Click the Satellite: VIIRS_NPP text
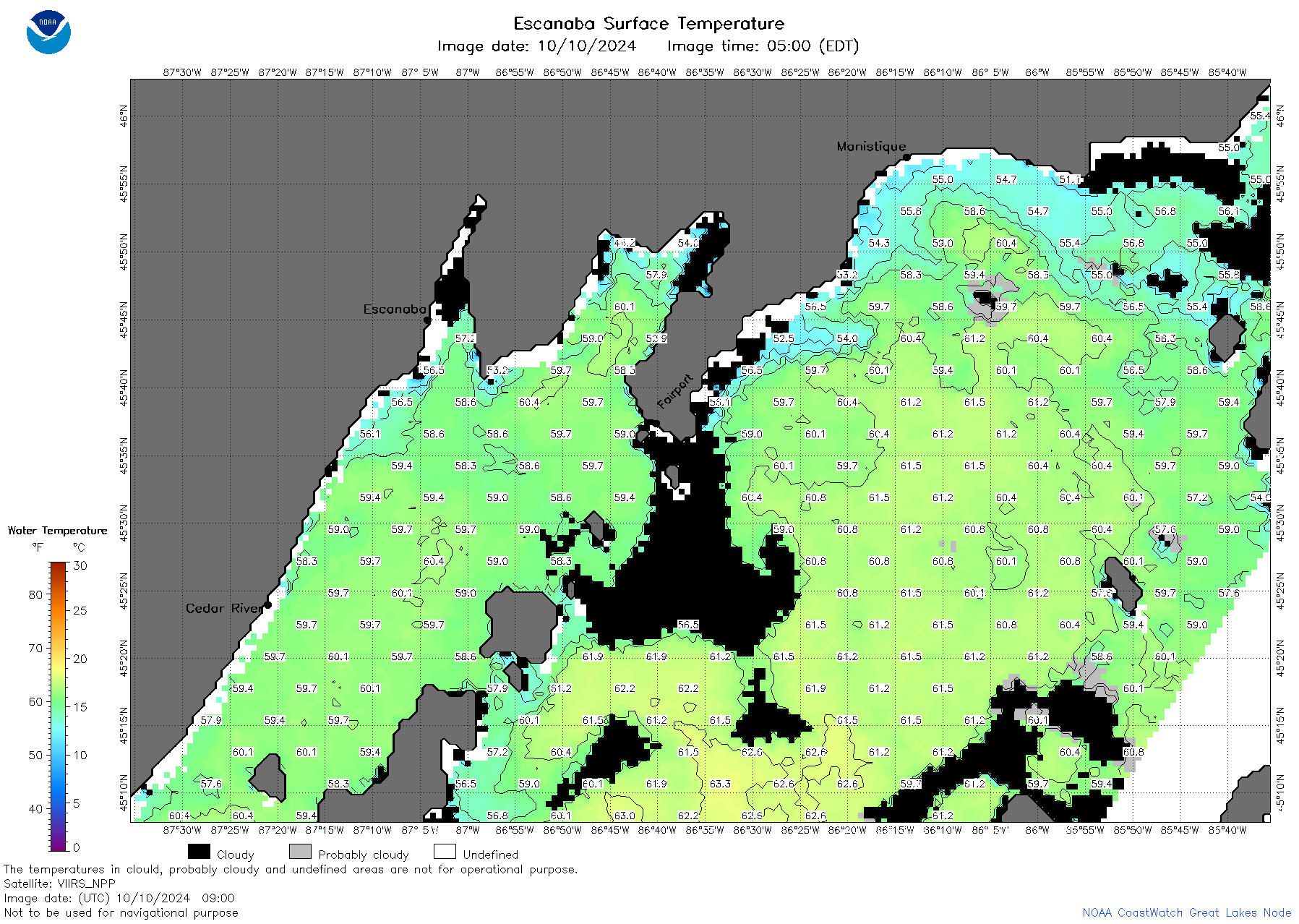Screen dimensions: 1299x924 pos(59,884)
